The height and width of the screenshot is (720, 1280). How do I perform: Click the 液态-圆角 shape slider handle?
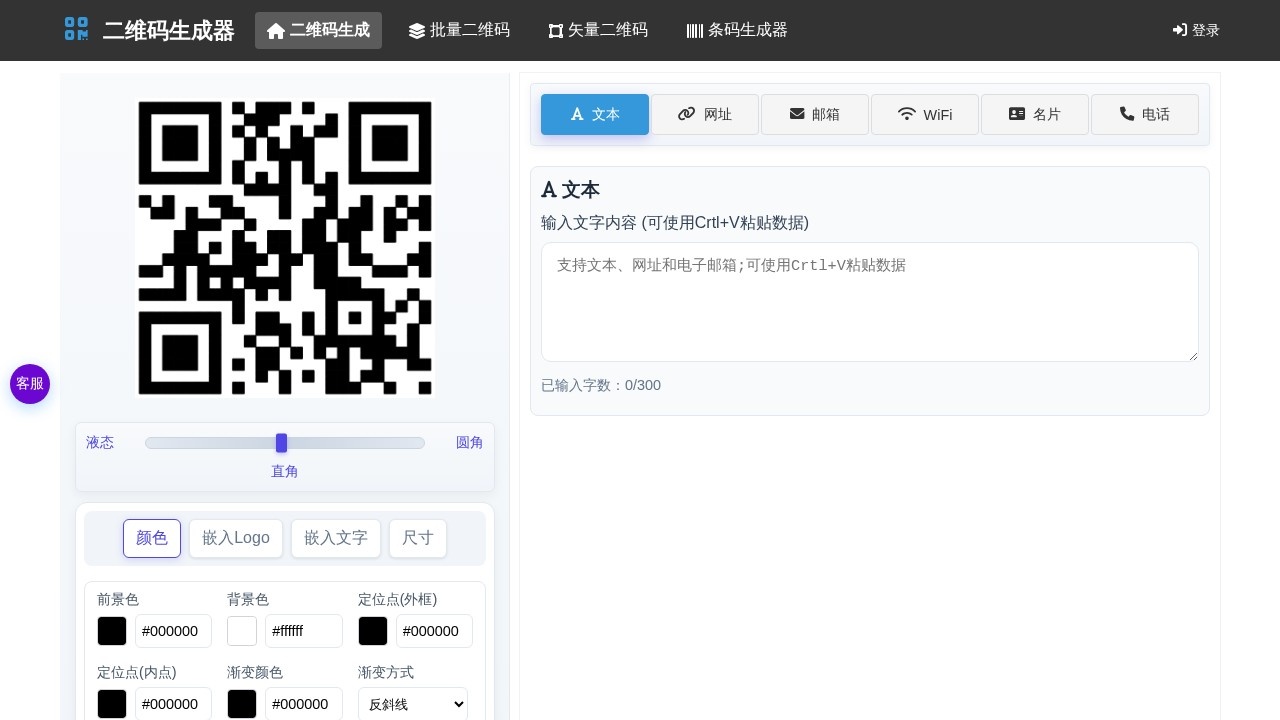[282, 443]
